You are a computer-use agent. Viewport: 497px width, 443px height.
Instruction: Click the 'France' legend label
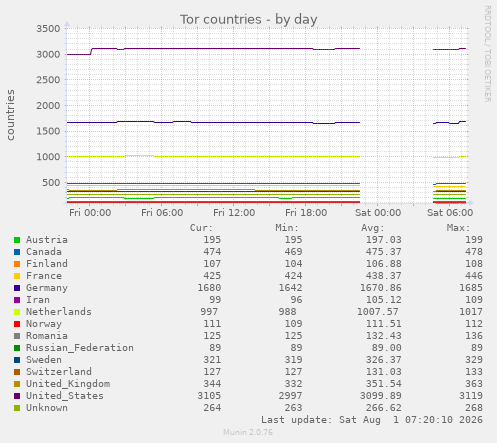[x=44, y=276]
